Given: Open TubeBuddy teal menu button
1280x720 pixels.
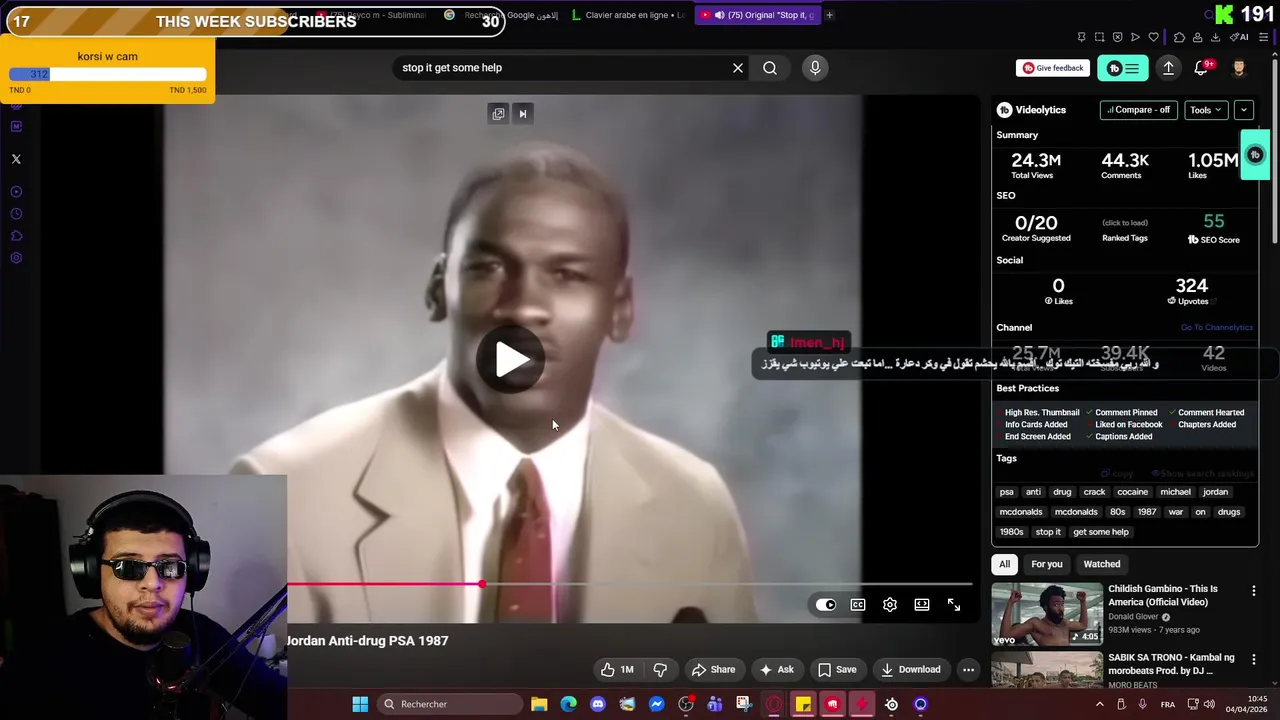Looking at the screenshot, I should point(1123,68).
